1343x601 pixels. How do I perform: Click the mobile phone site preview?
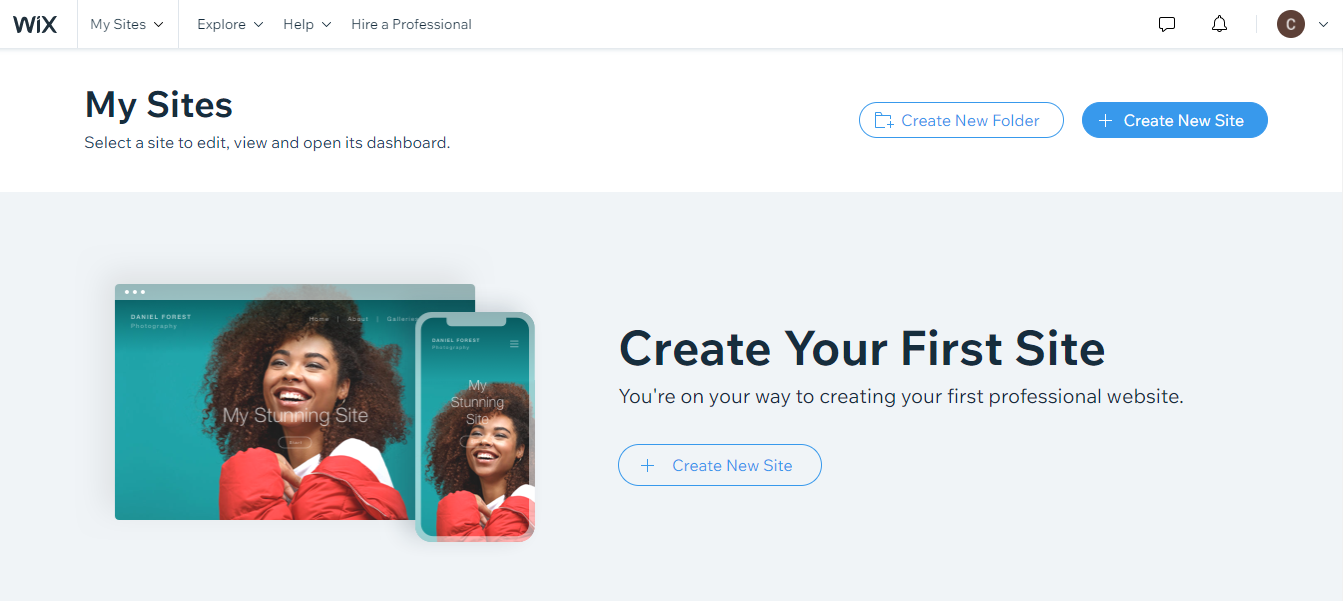tap(475, 427)
